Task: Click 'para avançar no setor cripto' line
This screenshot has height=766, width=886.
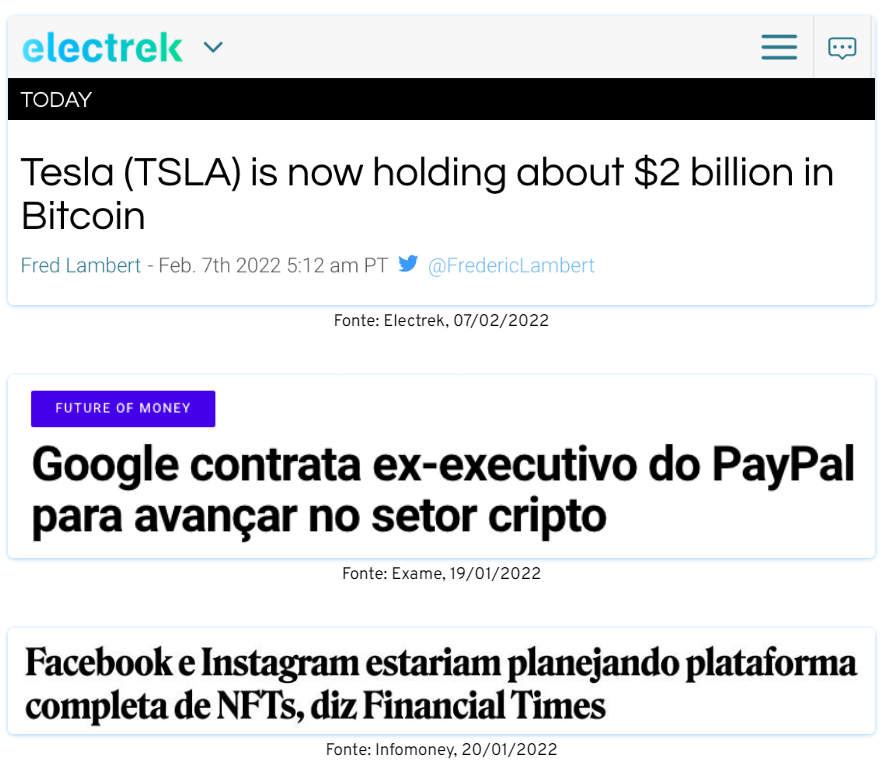Action: [x=319, y=516]
